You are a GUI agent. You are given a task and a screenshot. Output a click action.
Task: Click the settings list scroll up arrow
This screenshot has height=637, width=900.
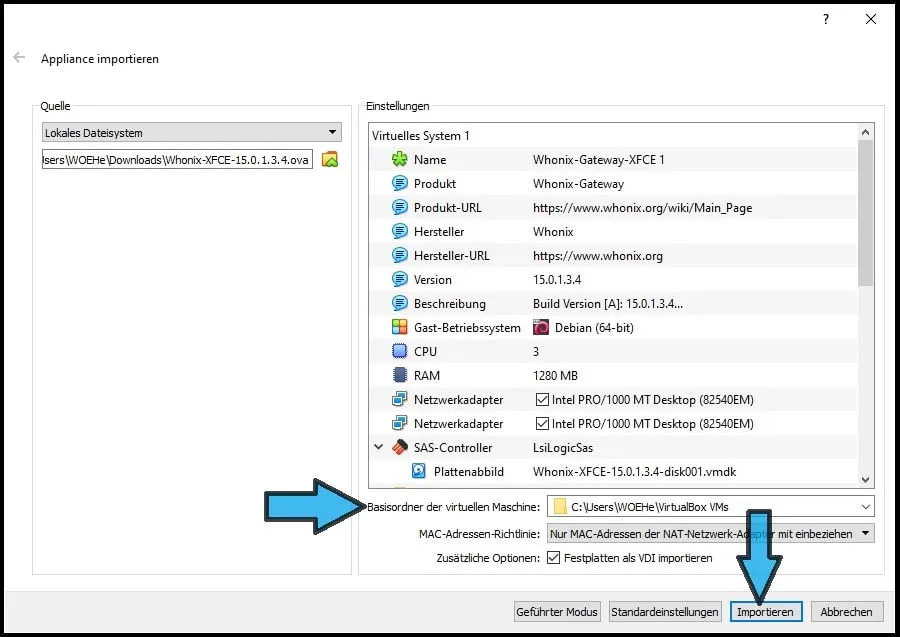tap(866, 132)
